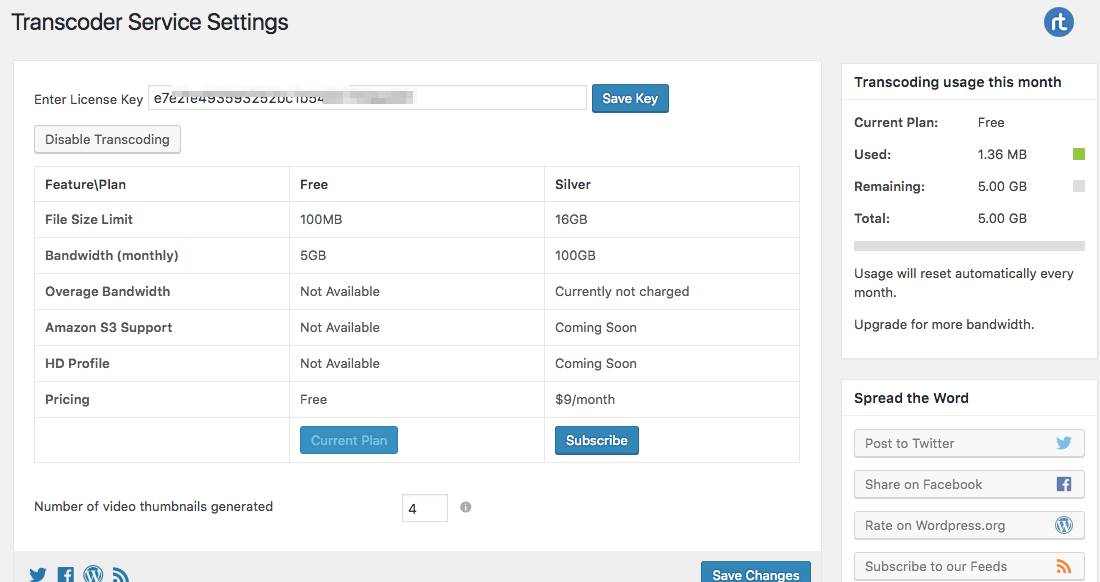Click the Twitter icon in footer
The width and height of the screenshot is (1100, 582).
[x=38, y=574]
